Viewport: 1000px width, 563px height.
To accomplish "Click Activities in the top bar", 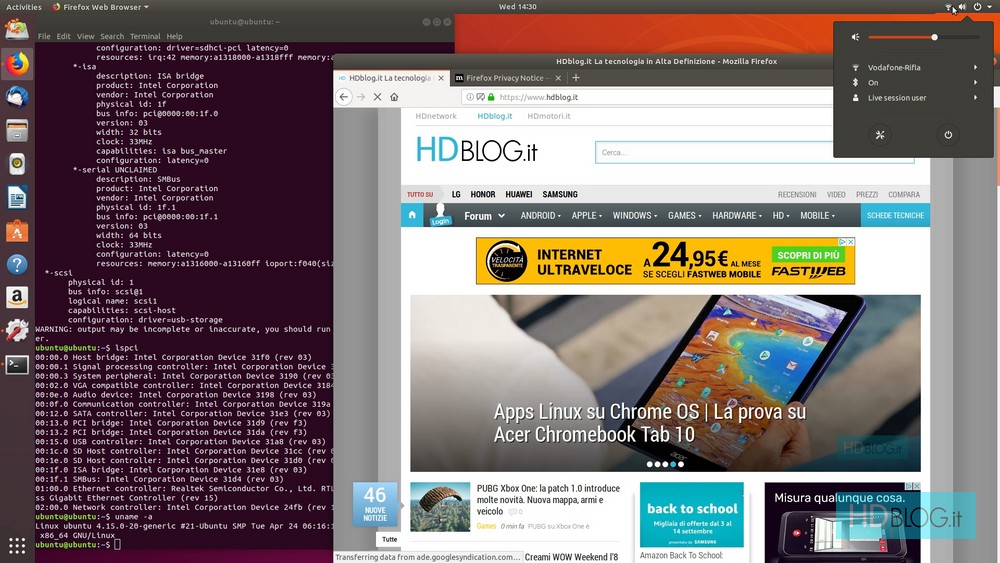I will (x=24, y=7).
